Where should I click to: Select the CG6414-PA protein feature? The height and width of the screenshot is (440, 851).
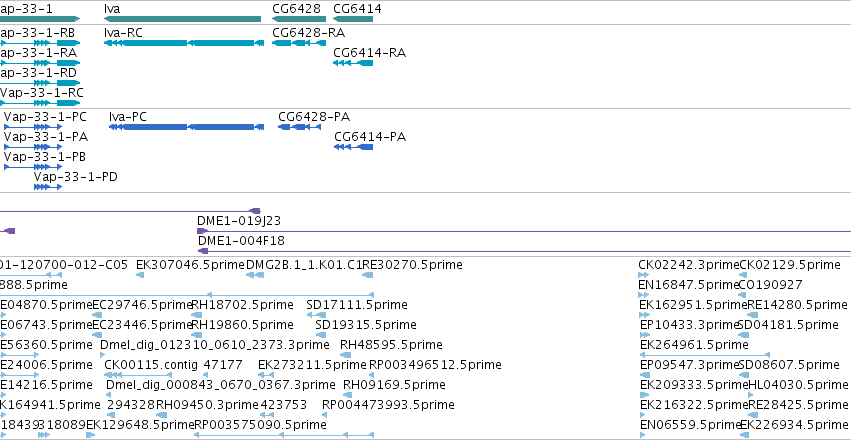(x=353, y=147)
